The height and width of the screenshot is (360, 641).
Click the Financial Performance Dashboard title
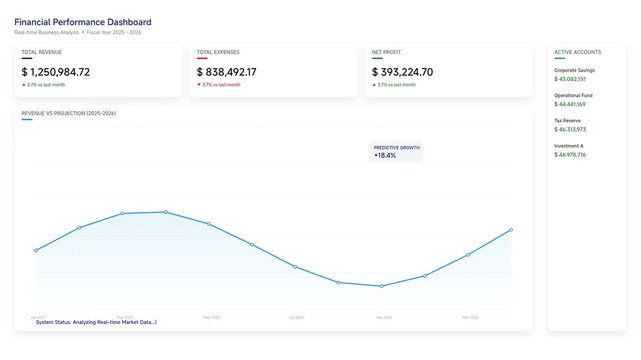point(83,22)
